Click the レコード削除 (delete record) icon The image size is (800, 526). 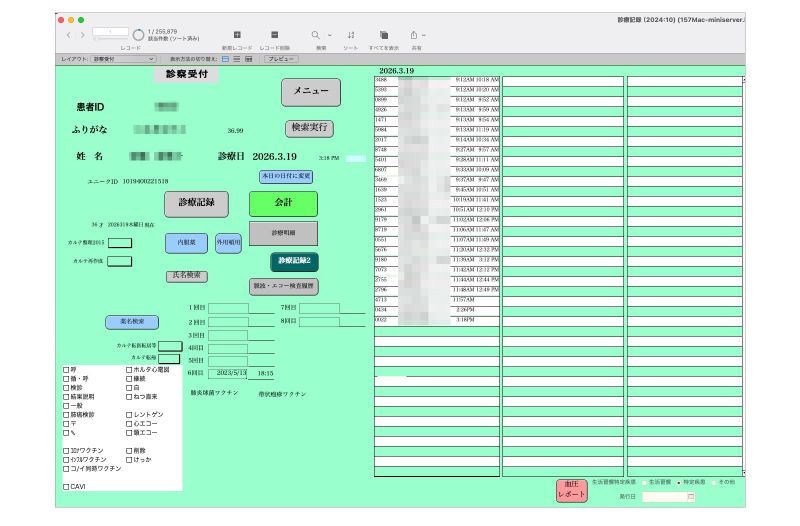[274, 34]
